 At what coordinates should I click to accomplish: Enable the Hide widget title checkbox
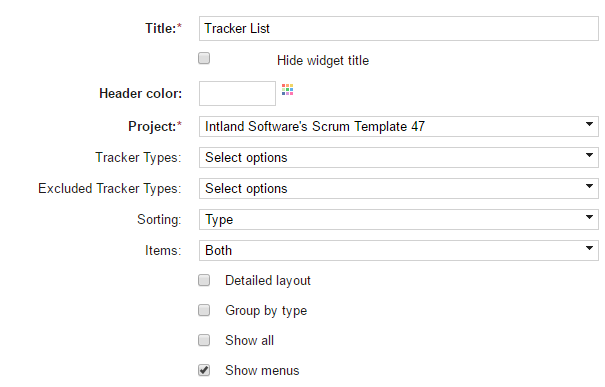coord(204,58)
